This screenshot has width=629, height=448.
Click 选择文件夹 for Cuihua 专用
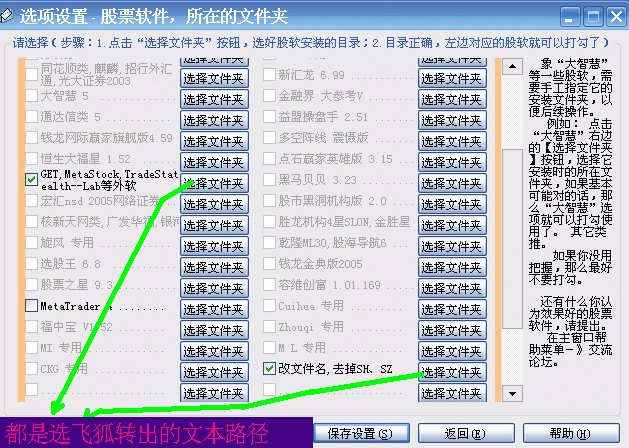tap(452, 309)
